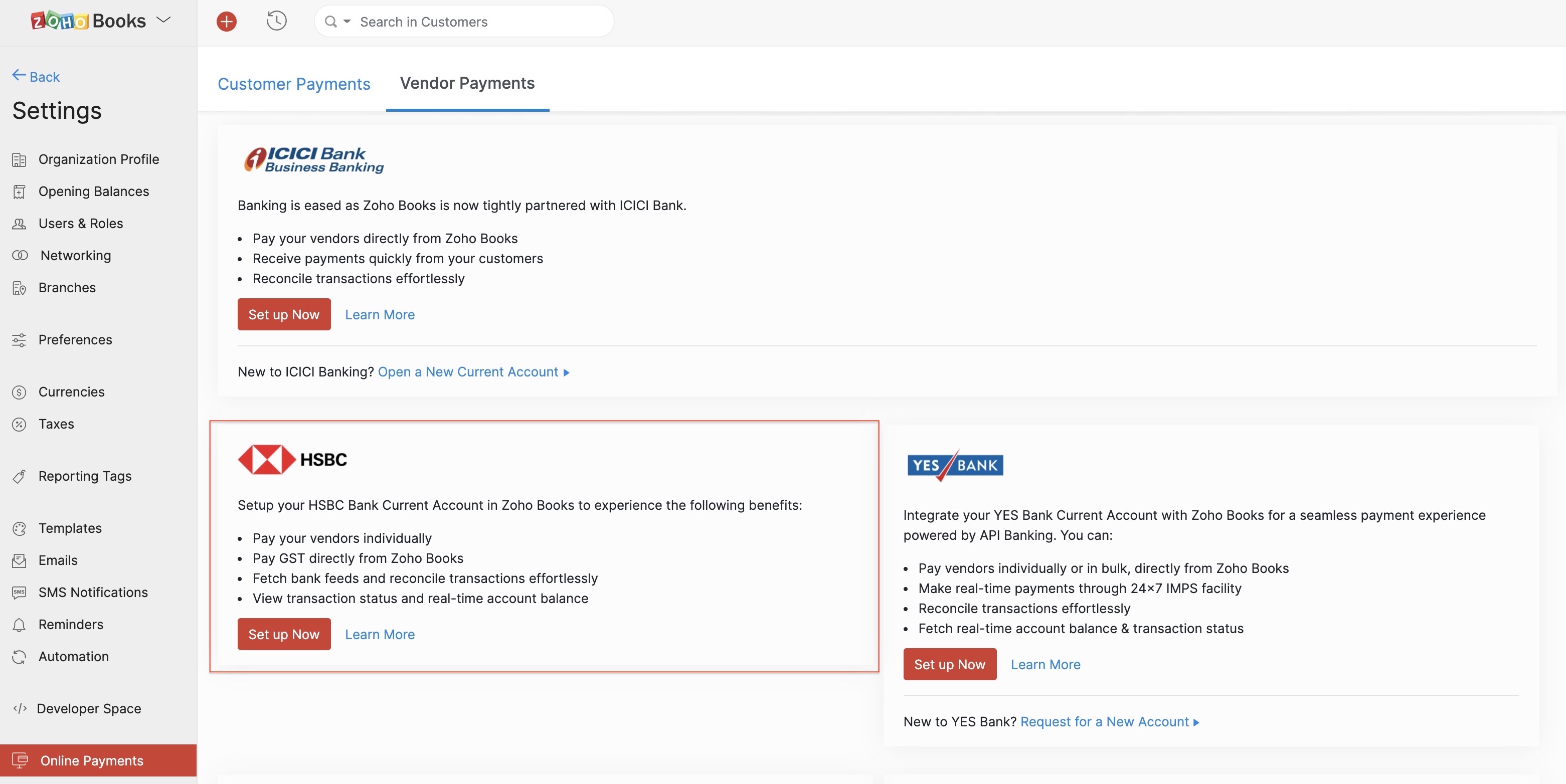
Task: Click the Reporting Tags tag icon
Action: pyautogui.click(x=19, y=477)
